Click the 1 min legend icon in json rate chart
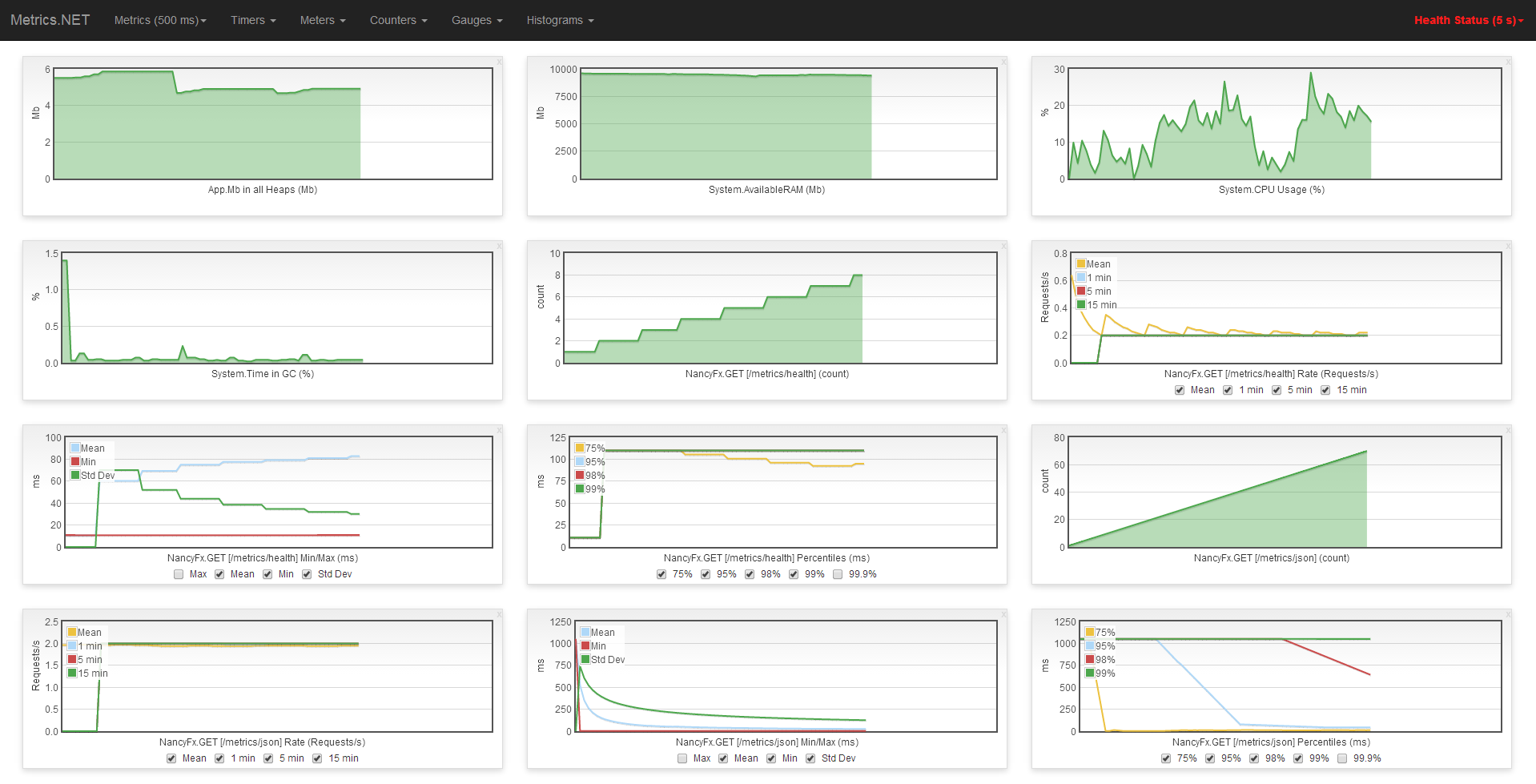Viewport: 1536px width, 784px height. [71, 645]
